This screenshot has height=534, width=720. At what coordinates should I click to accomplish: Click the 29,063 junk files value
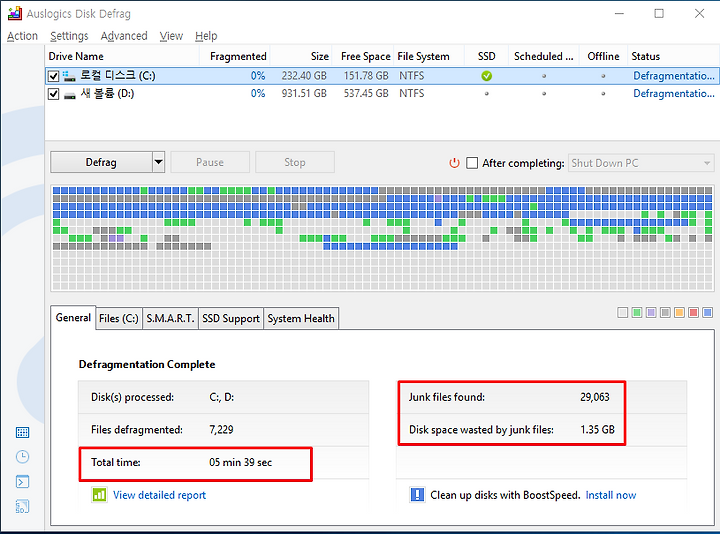[595, 397]
